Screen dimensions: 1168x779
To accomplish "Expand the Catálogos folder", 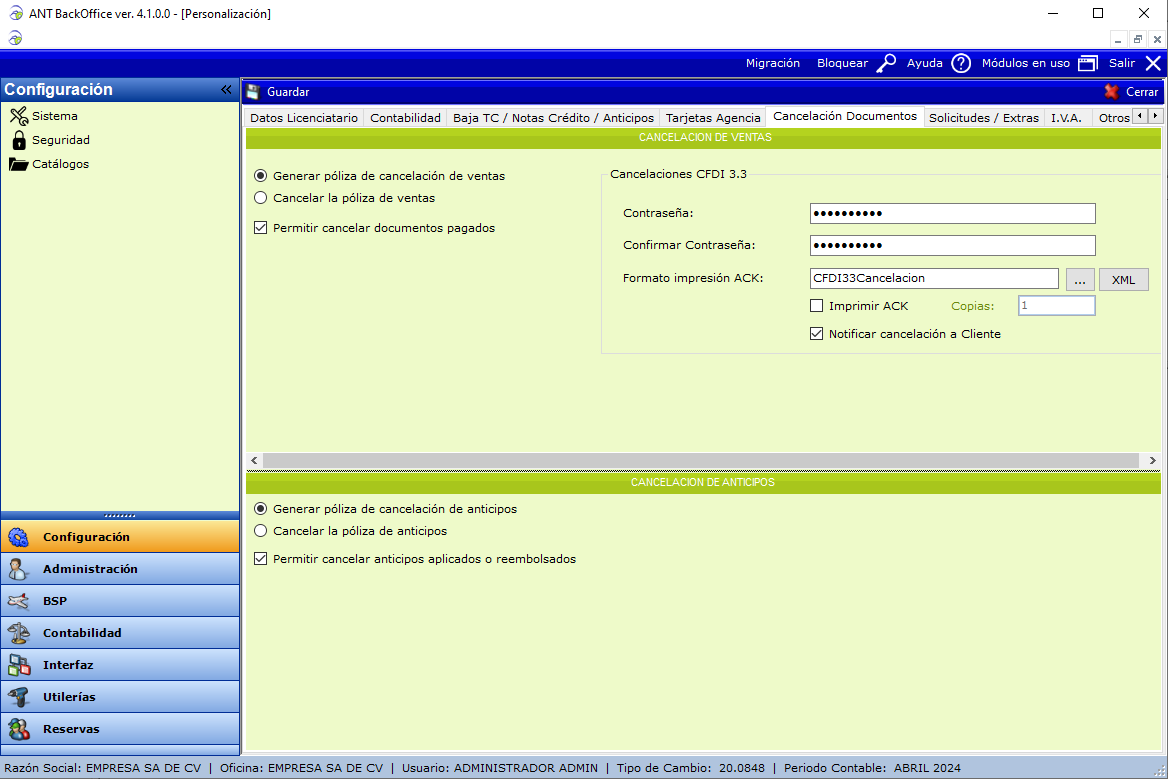I will pyautogui.click(x=19, y=164).
